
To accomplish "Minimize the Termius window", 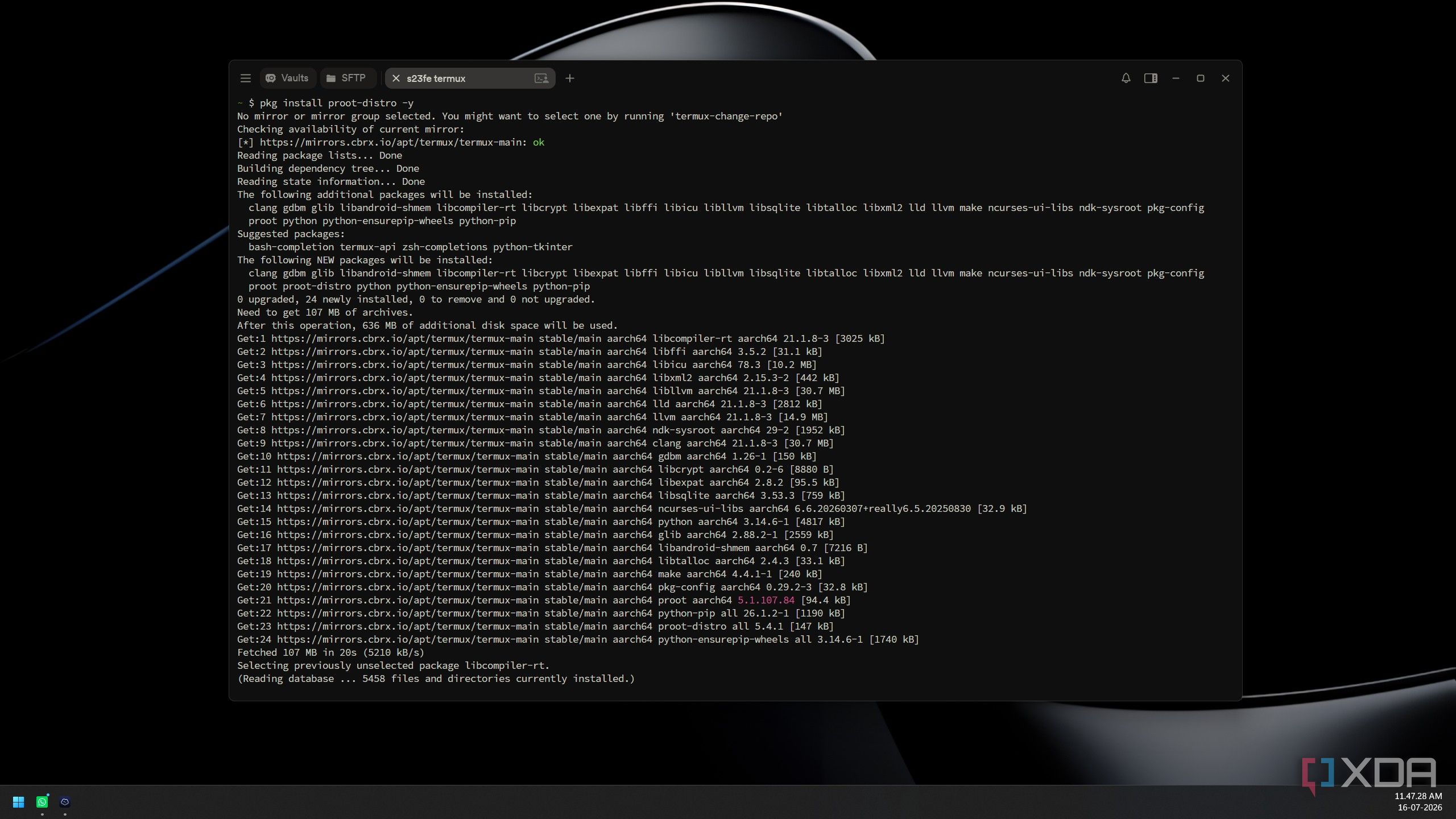I will (1176, 78).
